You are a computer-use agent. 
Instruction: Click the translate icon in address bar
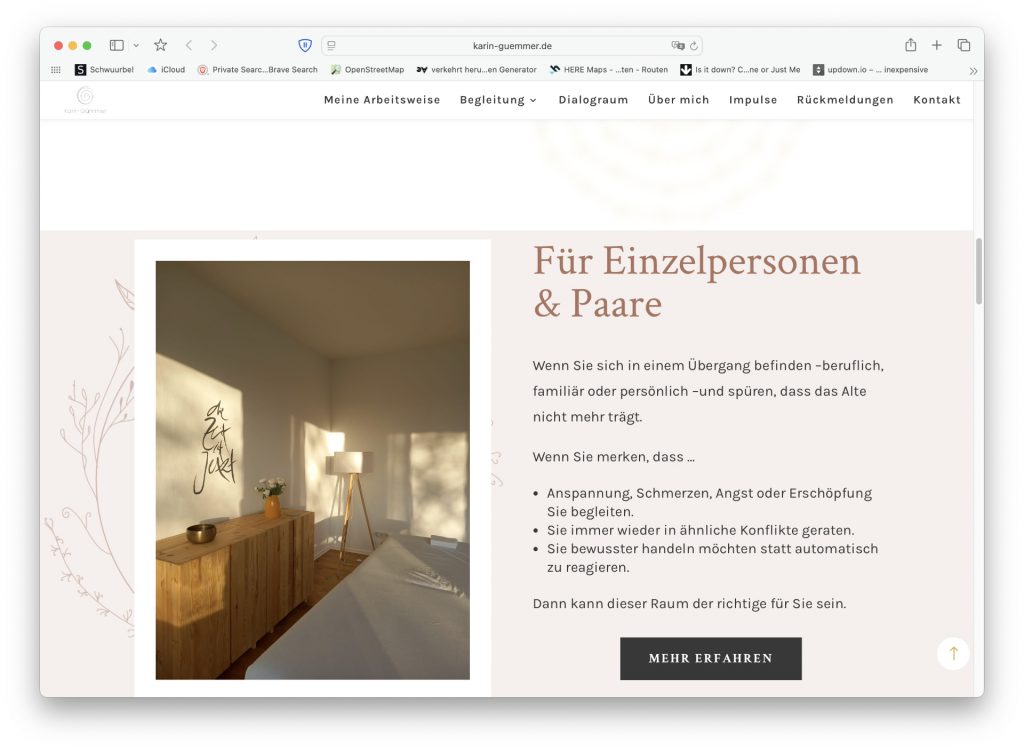(x=678, y=46)
